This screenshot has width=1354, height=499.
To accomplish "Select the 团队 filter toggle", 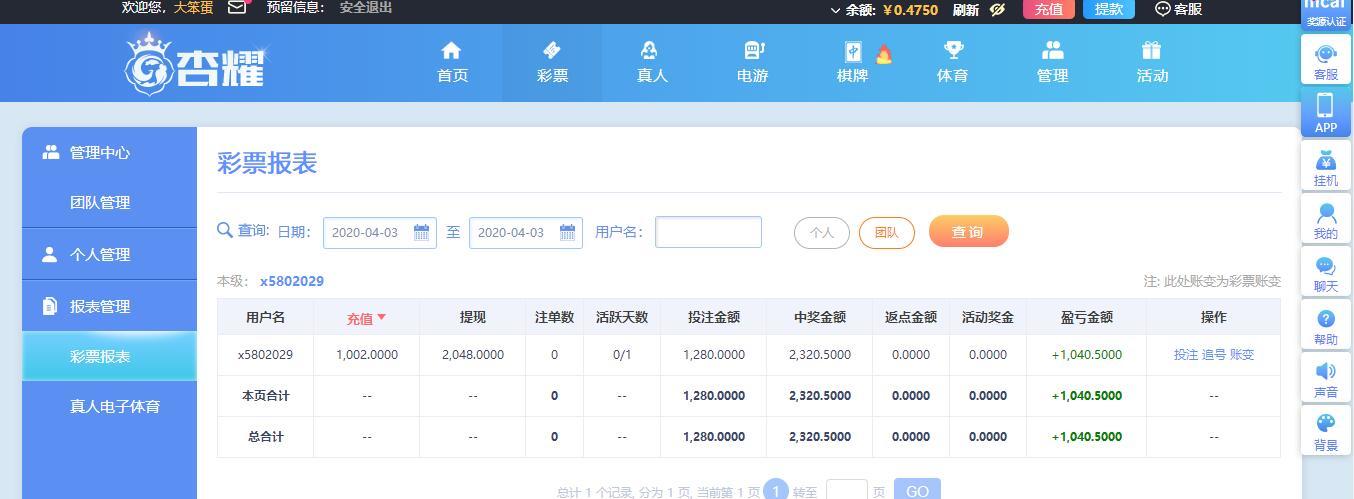I will click(x=887, y=232).
